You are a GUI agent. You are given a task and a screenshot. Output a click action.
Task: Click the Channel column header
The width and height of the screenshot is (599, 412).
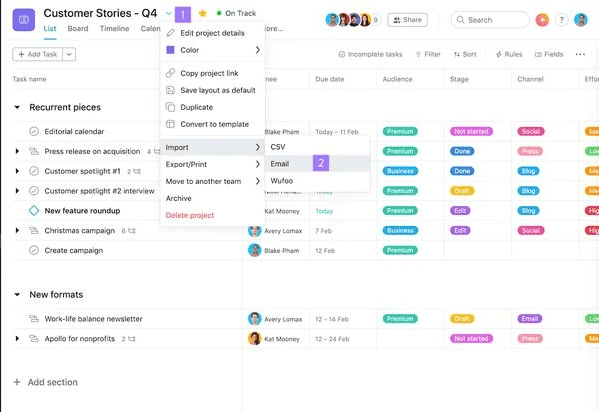pyautogui.click(x=530, y=79)
